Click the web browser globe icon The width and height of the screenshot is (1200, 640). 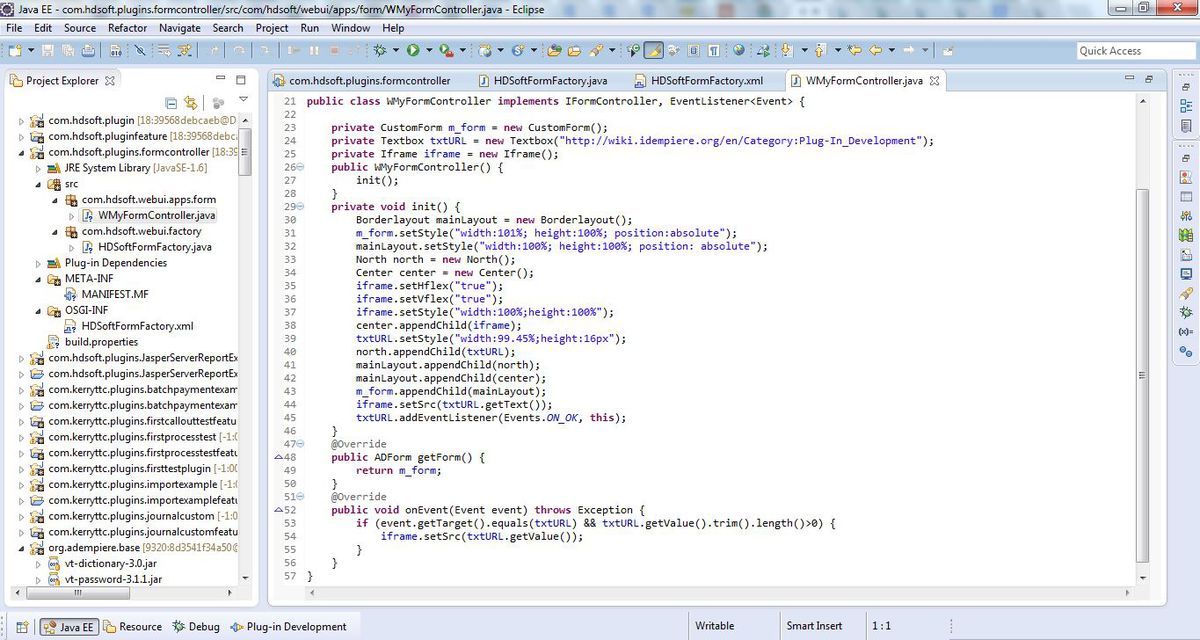pos(739,50)
